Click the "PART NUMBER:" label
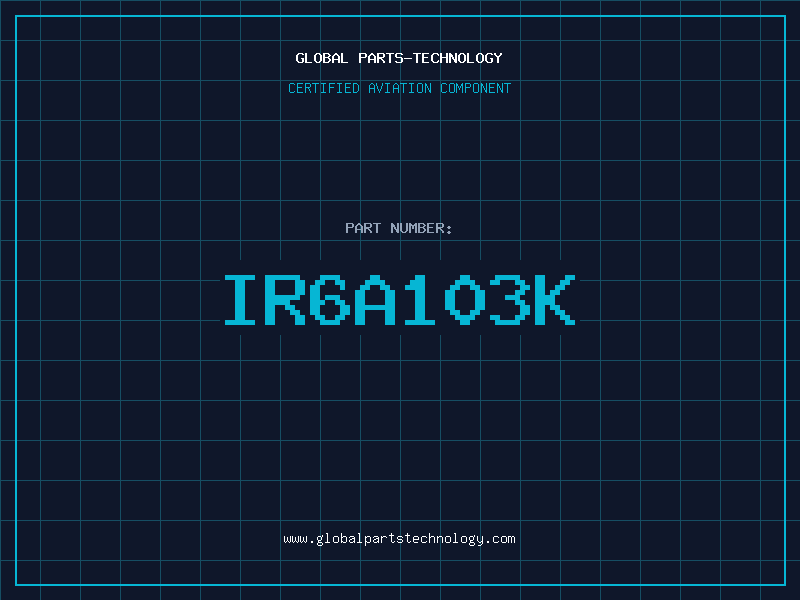Viewport: 800px width, 600px height. (399, 228)
